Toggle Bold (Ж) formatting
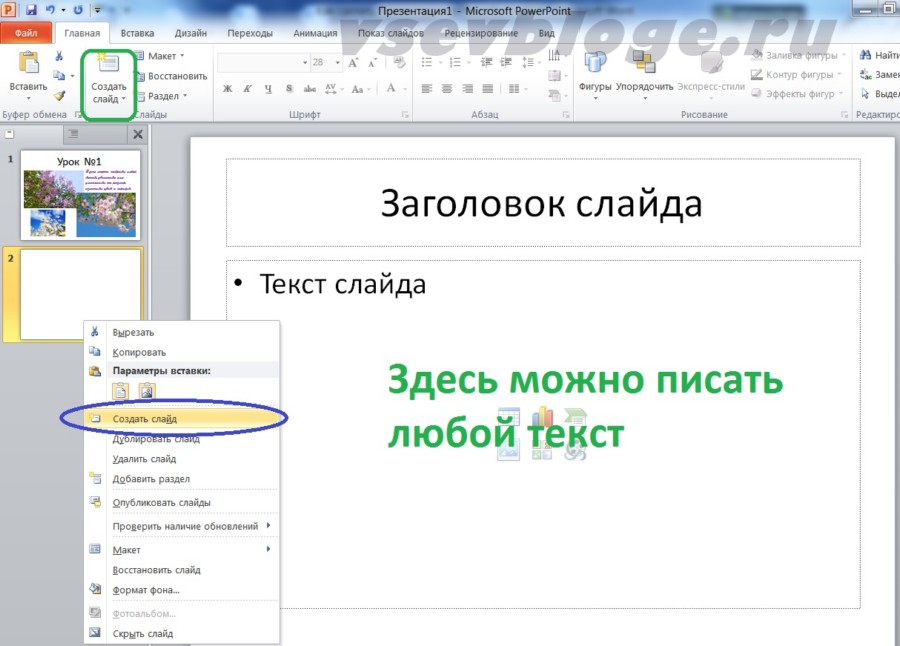 tap(228, 88)
